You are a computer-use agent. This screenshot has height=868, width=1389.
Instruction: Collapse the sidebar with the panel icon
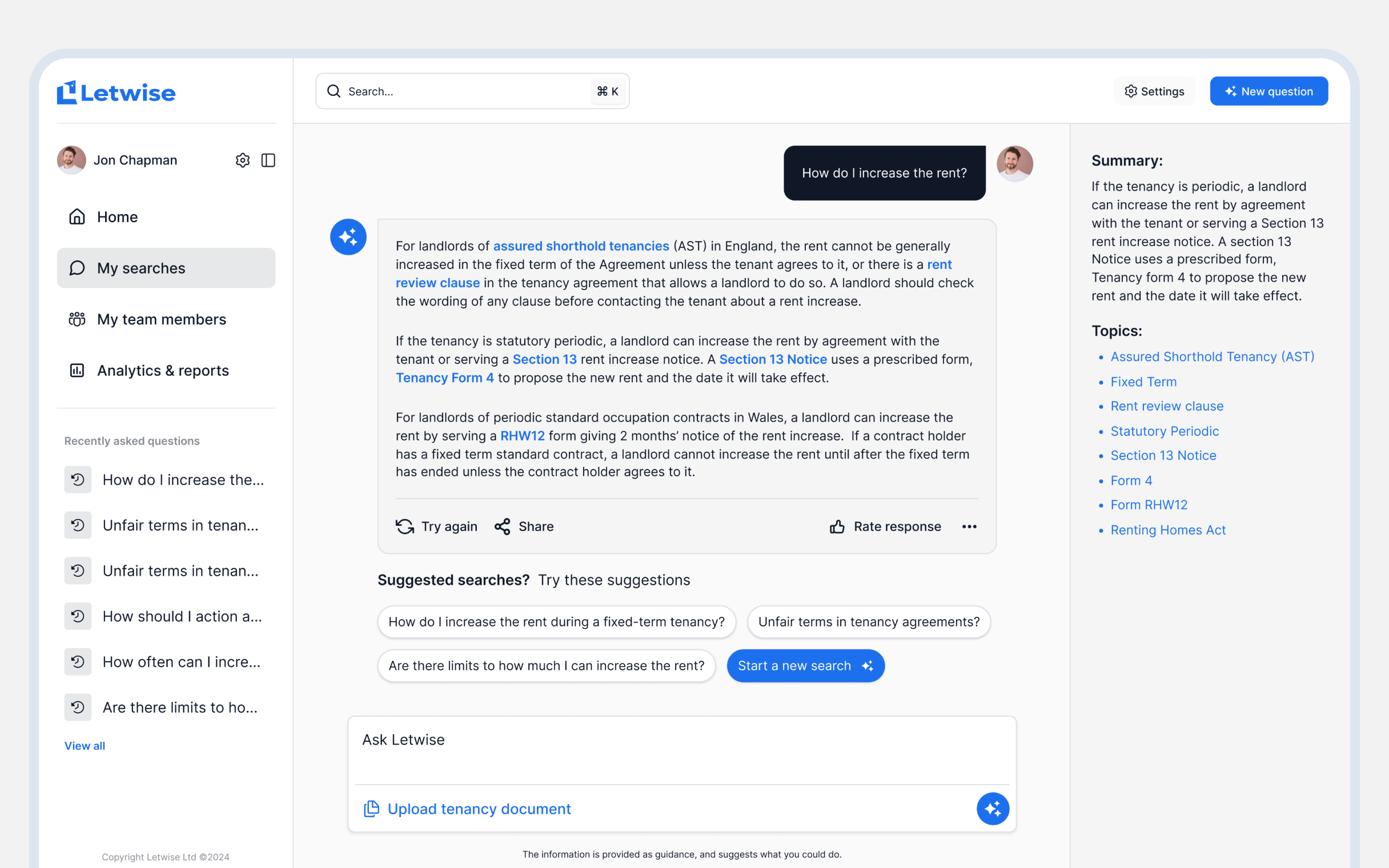(268, 160)
